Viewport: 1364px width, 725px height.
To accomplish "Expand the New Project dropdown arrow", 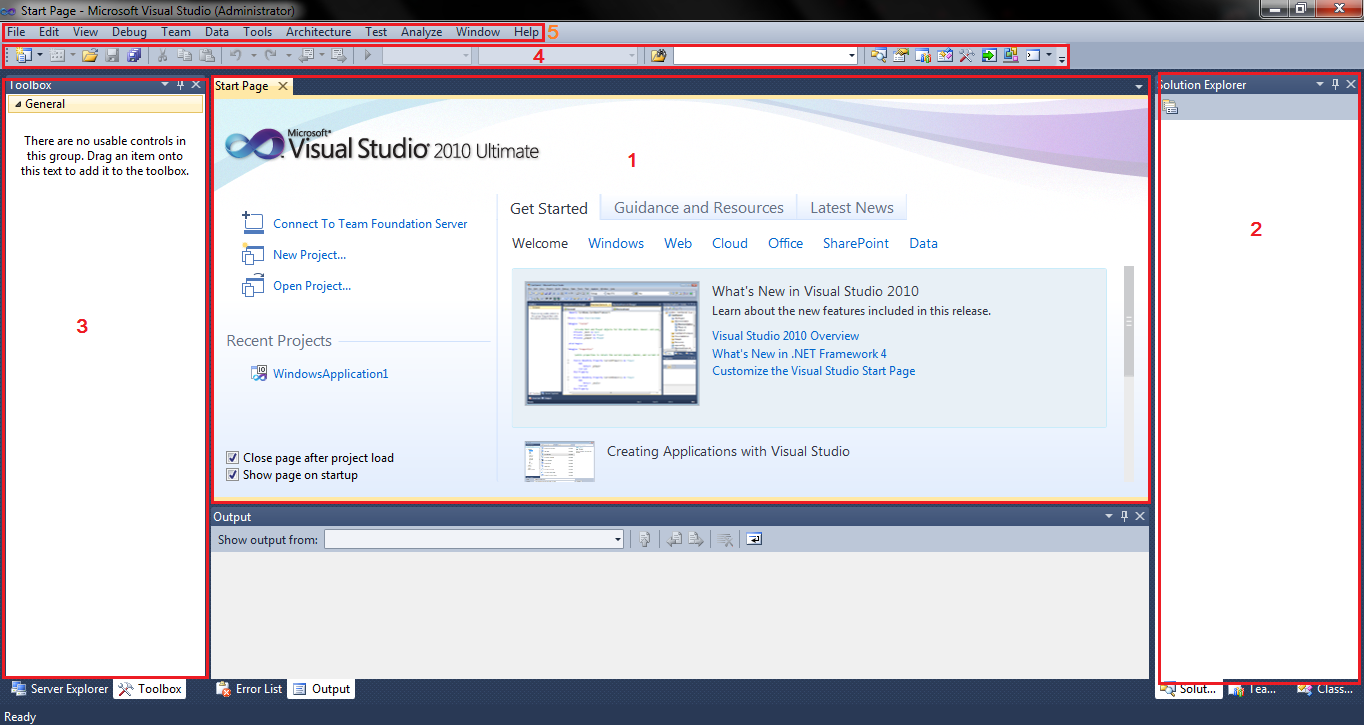I will tap(38, 55).
